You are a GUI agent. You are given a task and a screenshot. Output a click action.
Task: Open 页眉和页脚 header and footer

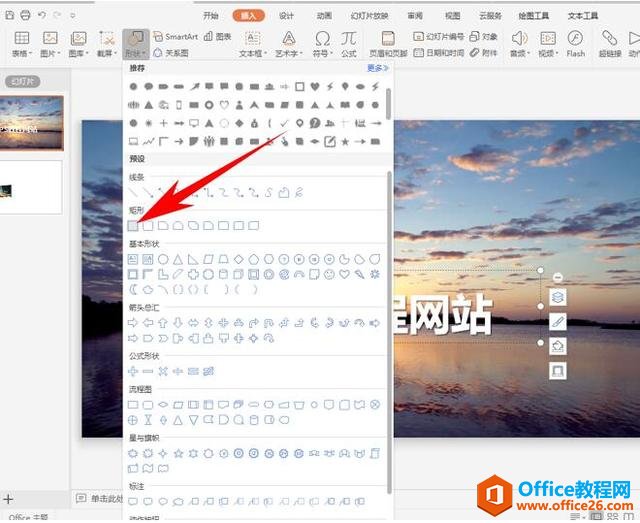pyautogui.click(x=388, y=44)
